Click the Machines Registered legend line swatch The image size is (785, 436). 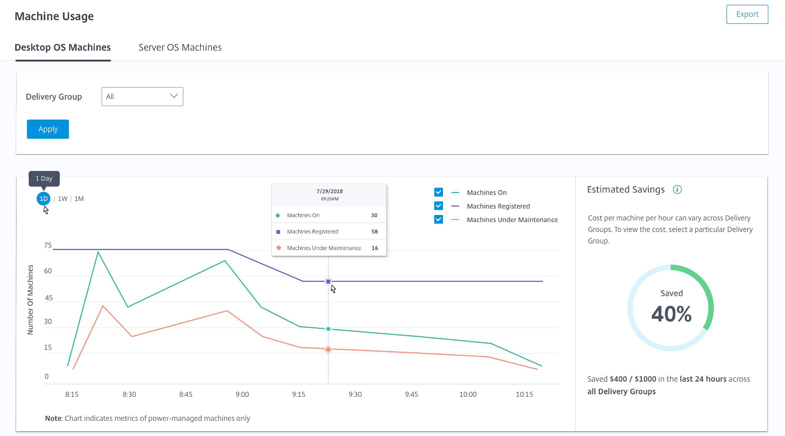(455, 206)
